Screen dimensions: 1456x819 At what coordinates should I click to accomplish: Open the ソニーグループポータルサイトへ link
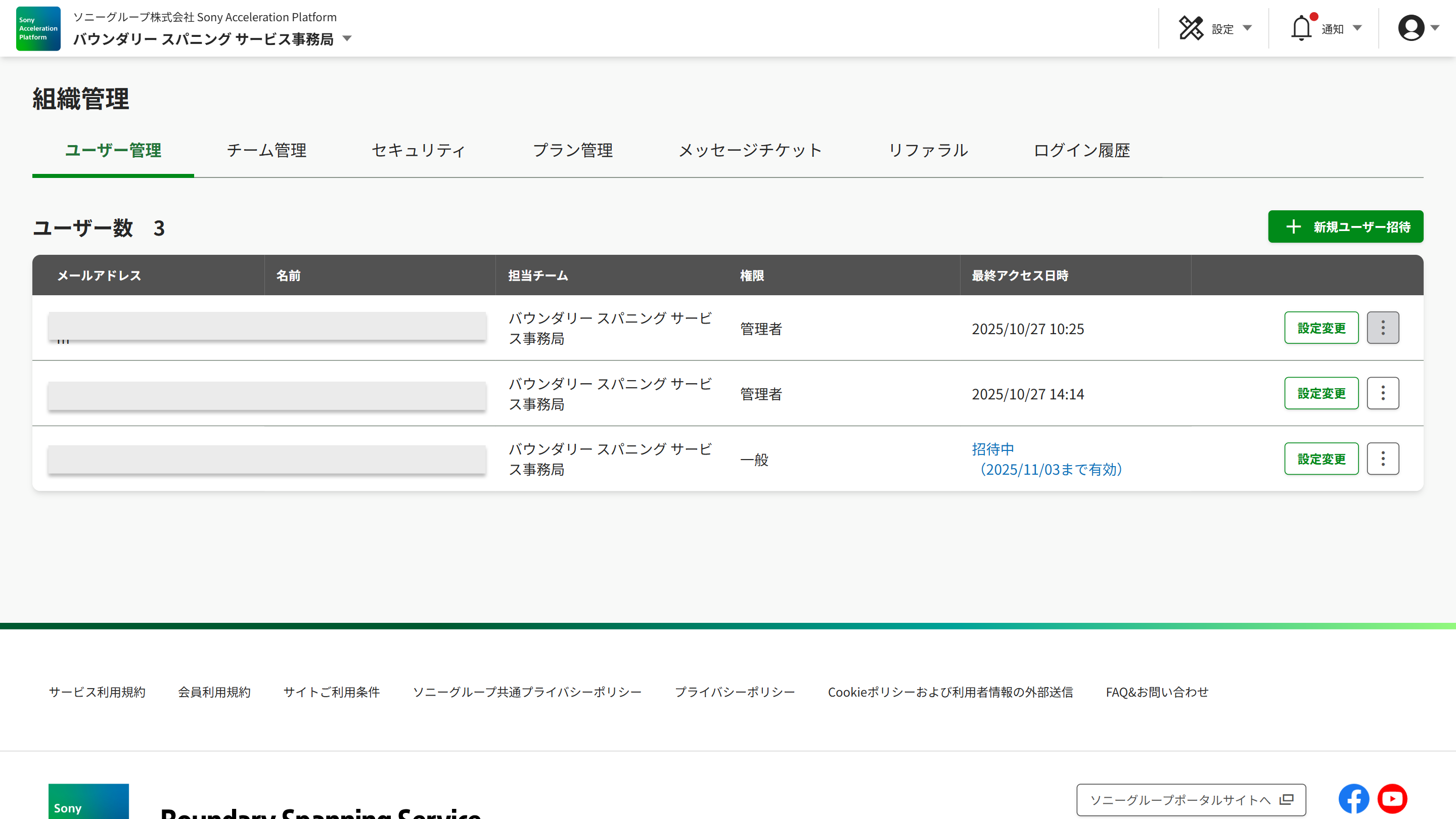click(1191, 800)
